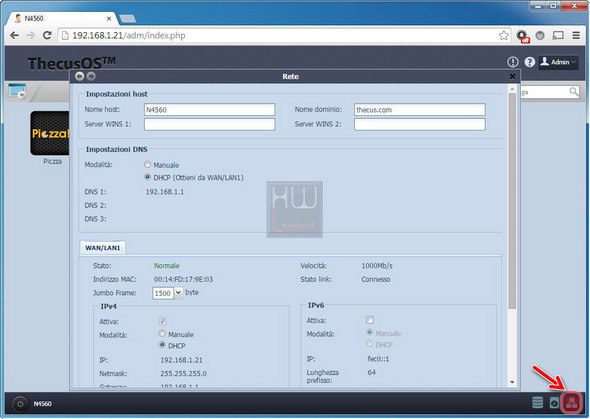Open the Chrome menu hamburger button
The height and width of the screenshot is (419, 590).
[x=576, y=35]
